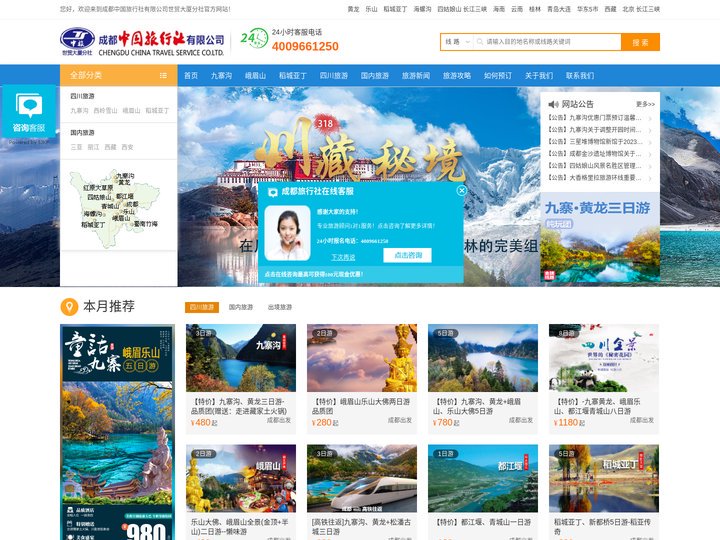Click the orange 搜索 button
The width and height of the screenshot is (720, 540).
640,42
